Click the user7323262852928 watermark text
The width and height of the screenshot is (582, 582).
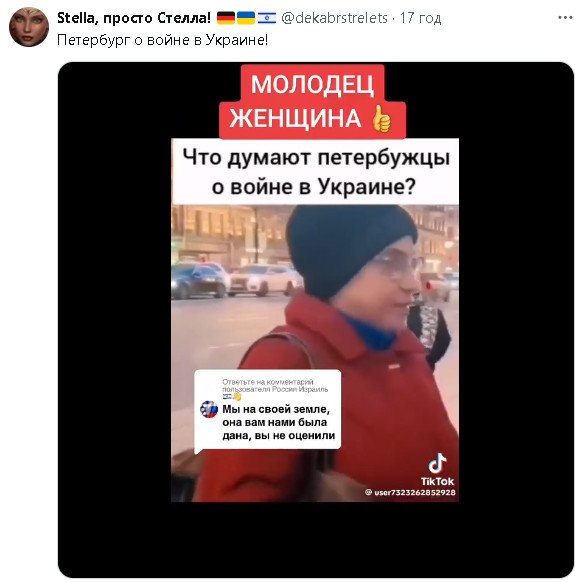410,493
